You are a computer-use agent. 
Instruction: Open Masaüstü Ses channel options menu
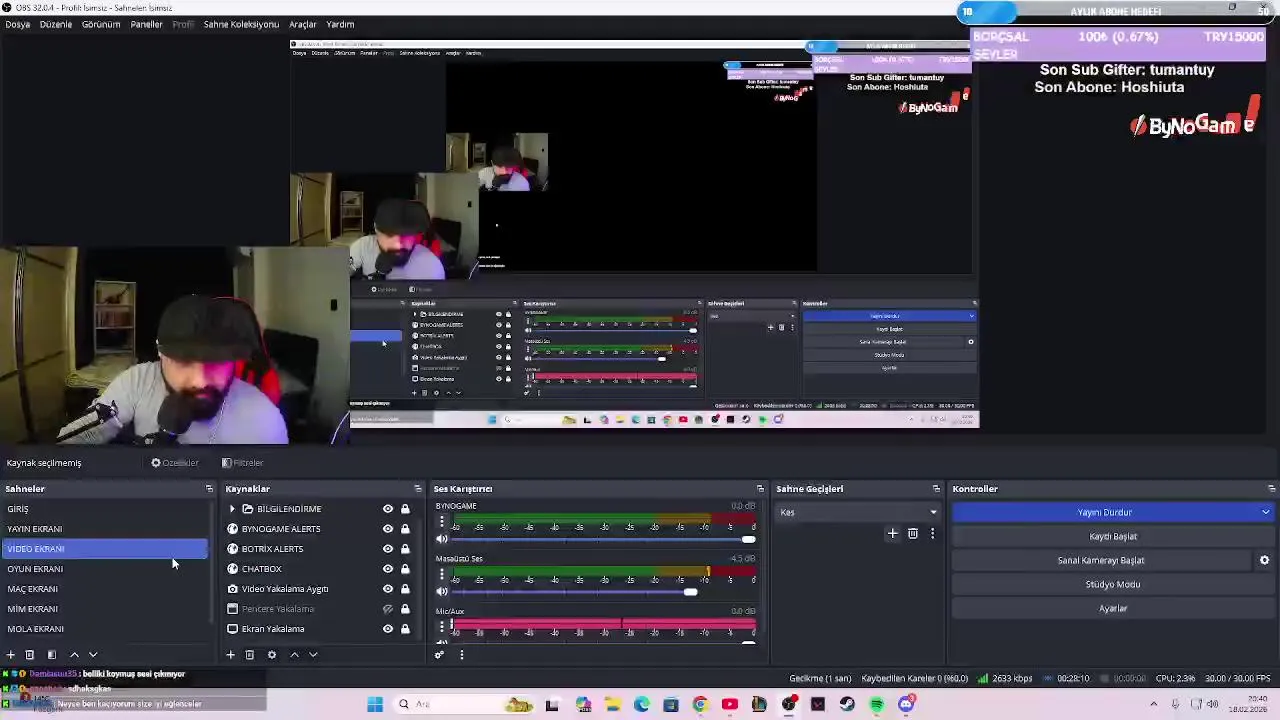(441, 575)
